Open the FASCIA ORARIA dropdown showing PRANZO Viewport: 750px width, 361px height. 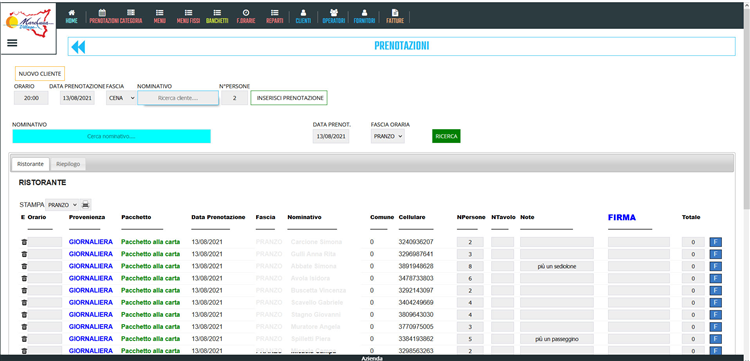pos(387,136)
